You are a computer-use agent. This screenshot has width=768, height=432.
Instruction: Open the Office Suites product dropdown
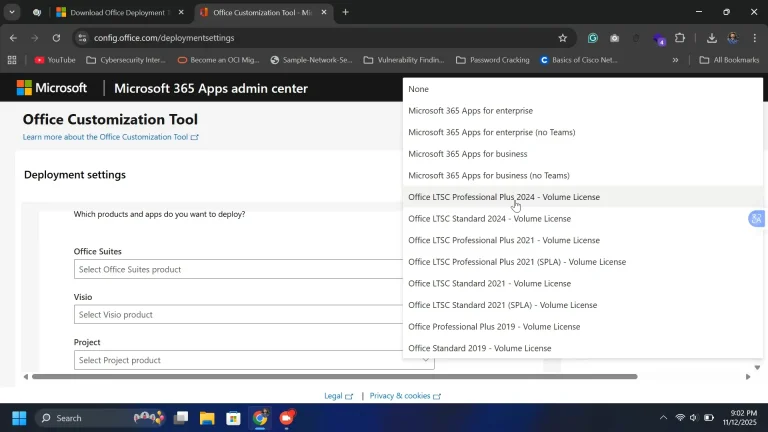pos(238,269)
